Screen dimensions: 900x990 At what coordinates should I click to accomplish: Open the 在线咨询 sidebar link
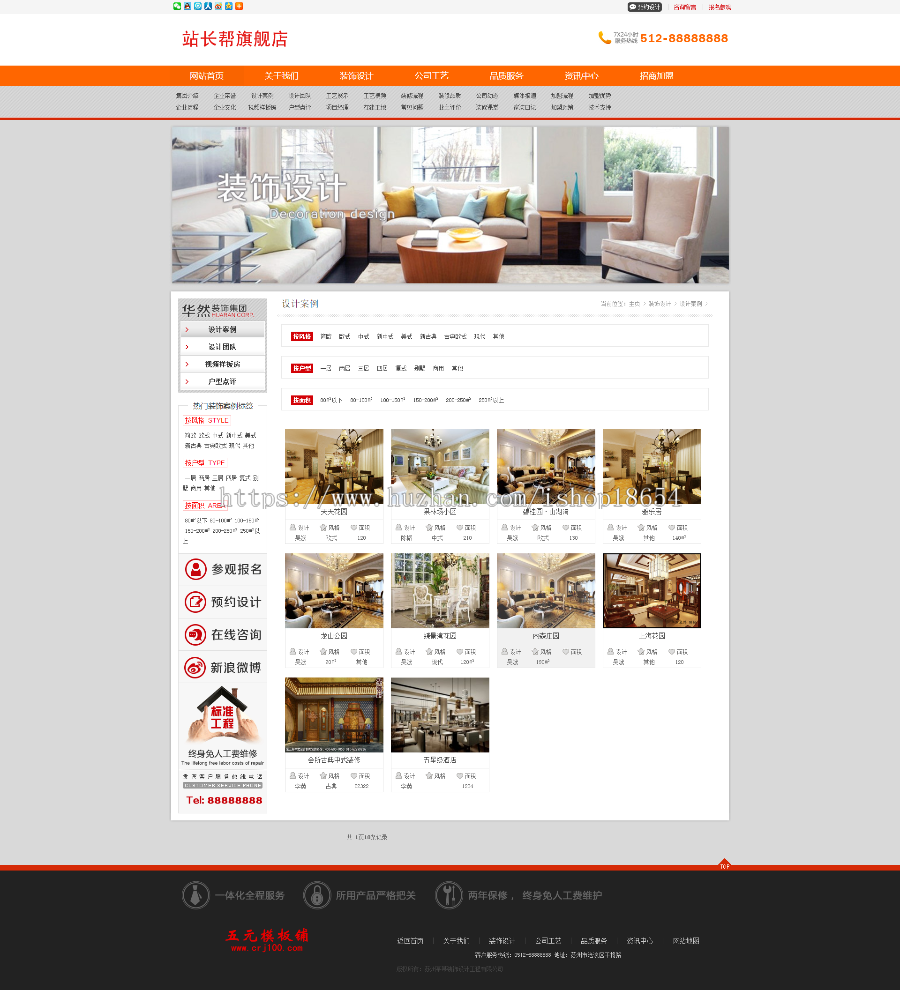[222, 635]
